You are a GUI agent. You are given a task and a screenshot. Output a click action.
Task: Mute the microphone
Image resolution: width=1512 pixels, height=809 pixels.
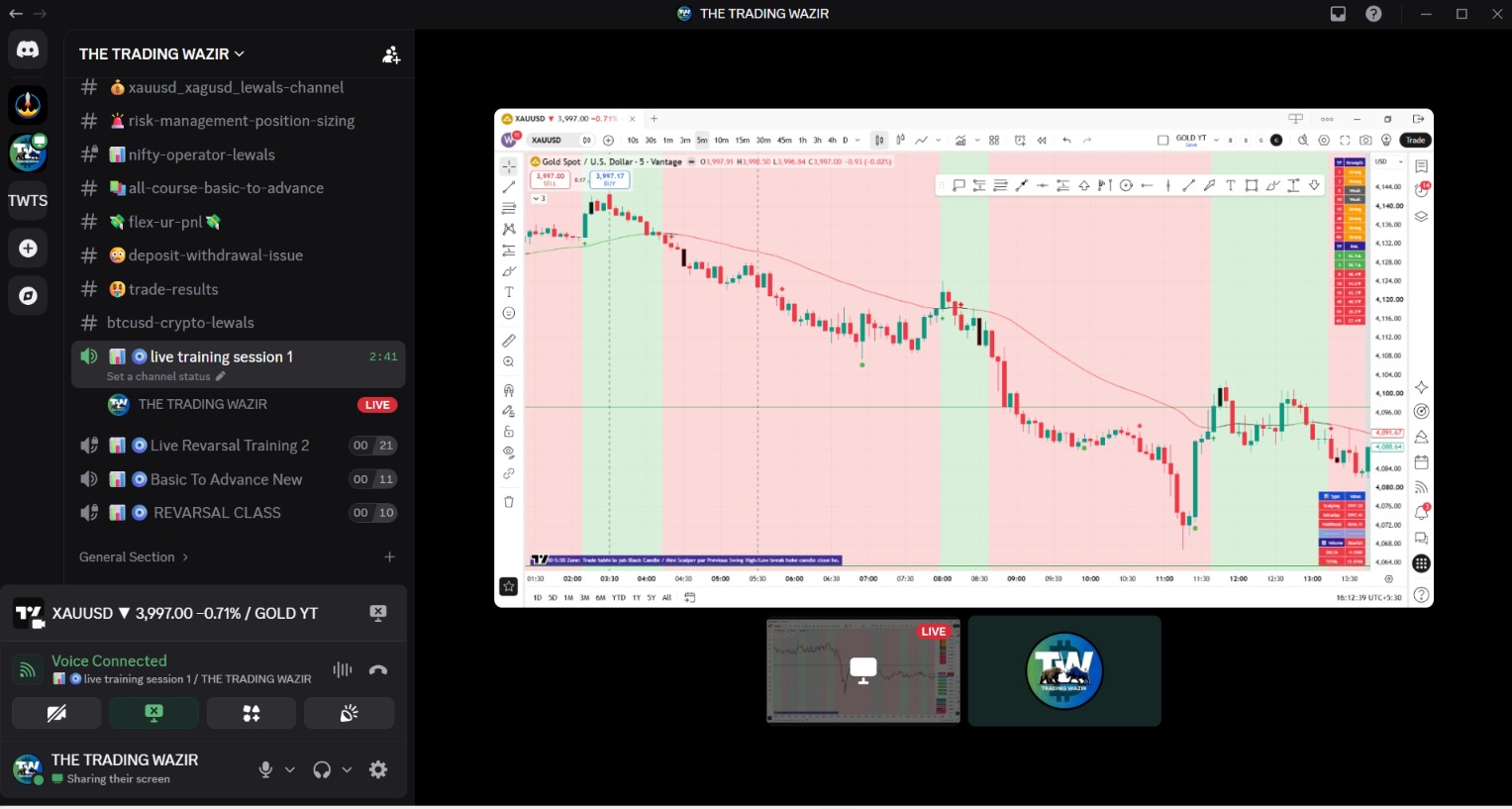pyautogui.click(x=265, y=769)
